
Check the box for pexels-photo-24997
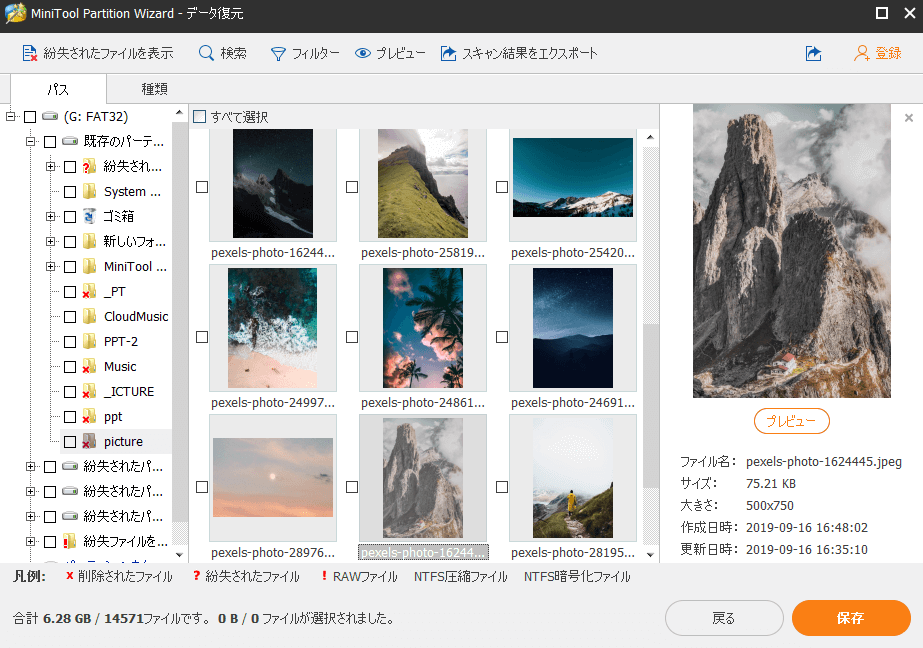[202, 337]
